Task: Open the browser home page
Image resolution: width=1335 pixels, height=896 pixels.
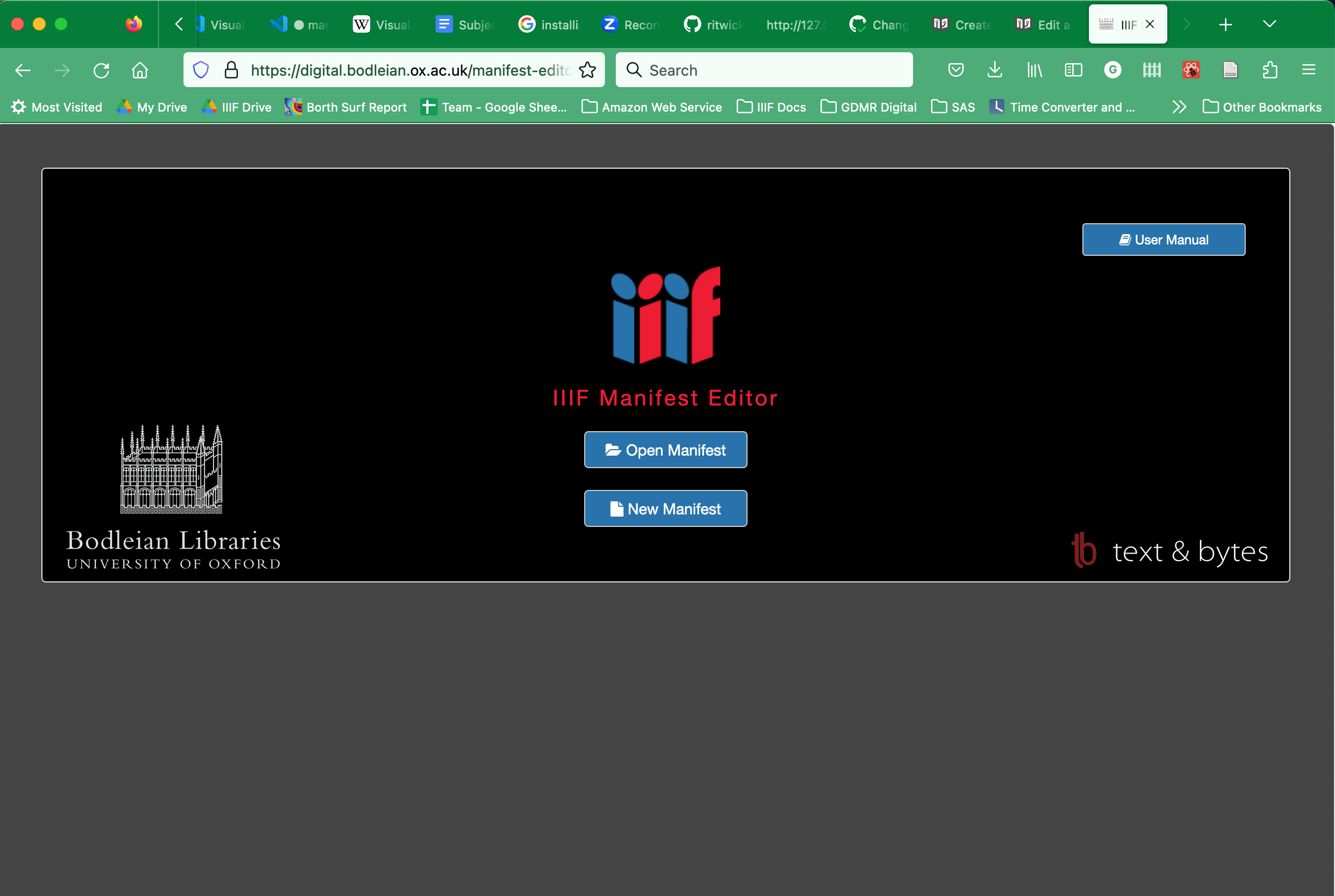Action: [x=140, y=70]
